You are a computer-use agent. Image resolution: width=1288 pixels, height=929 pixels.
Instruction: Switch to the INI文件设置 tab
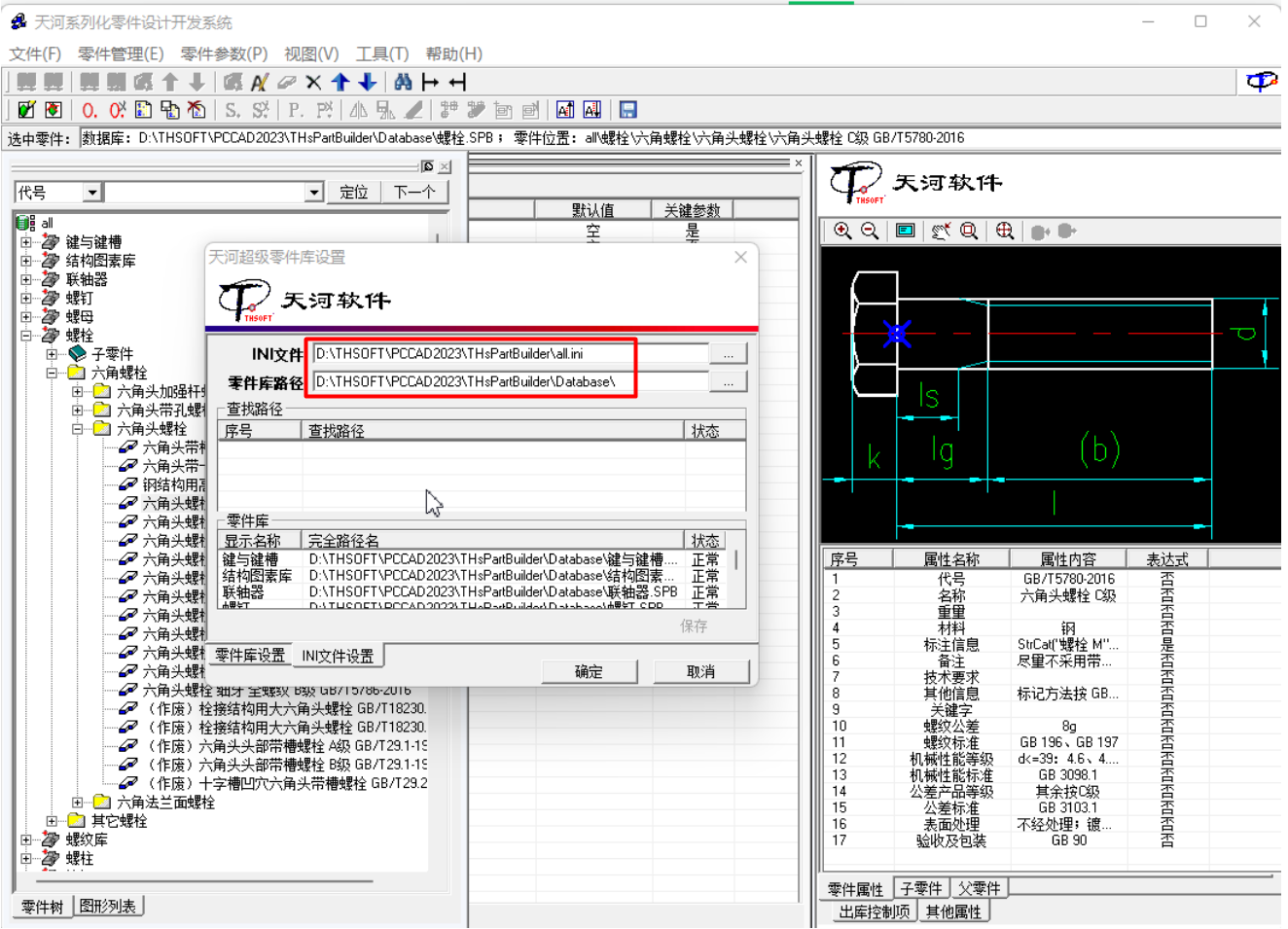[x=338, y=656]
